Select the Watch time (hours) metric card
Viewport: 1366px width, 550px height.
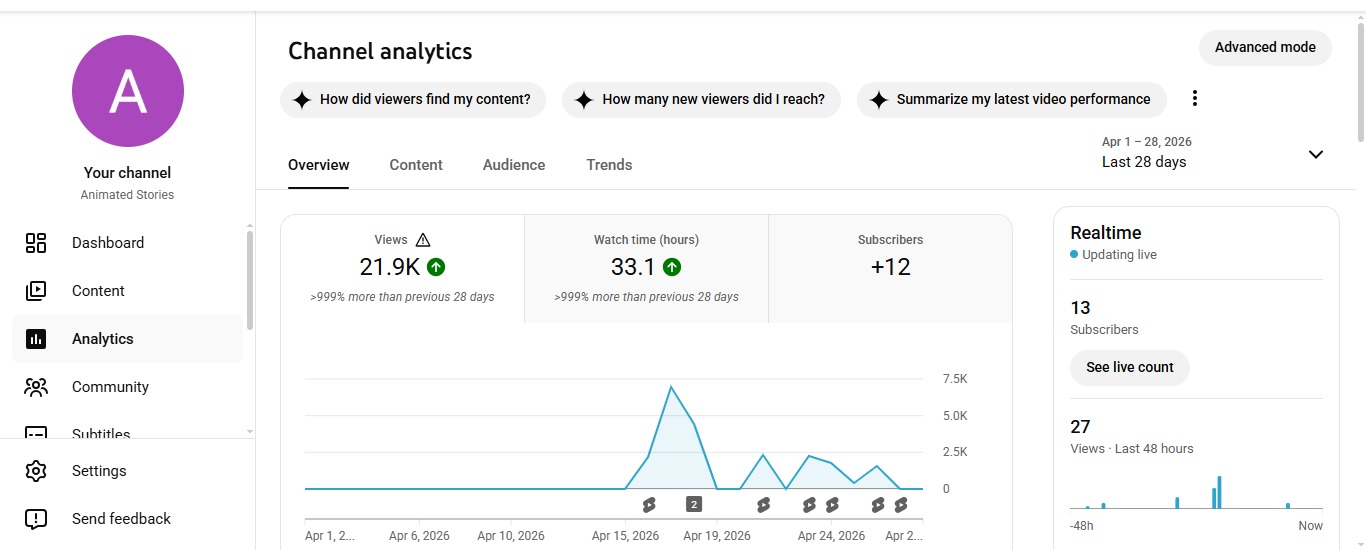(x=646, y=268)
